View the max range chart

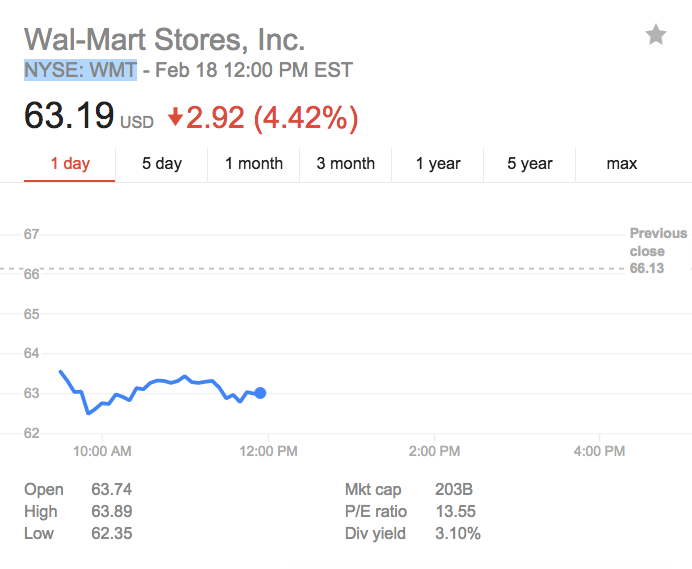tap(622, 164)
